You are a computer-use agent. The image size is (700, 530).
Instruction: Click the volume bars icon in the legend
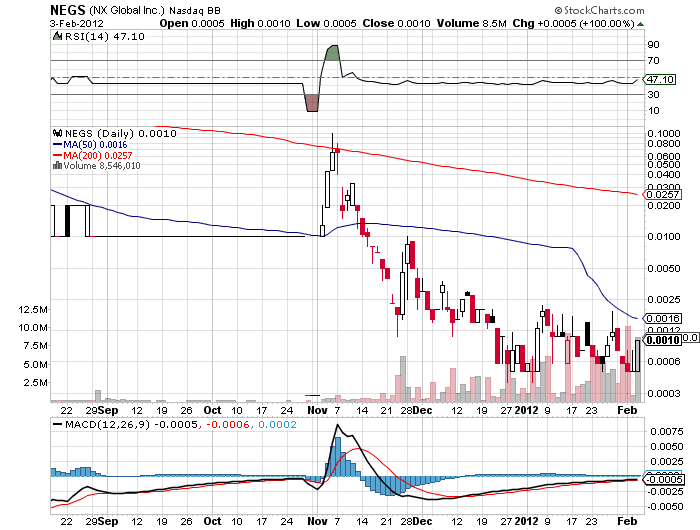57,166
